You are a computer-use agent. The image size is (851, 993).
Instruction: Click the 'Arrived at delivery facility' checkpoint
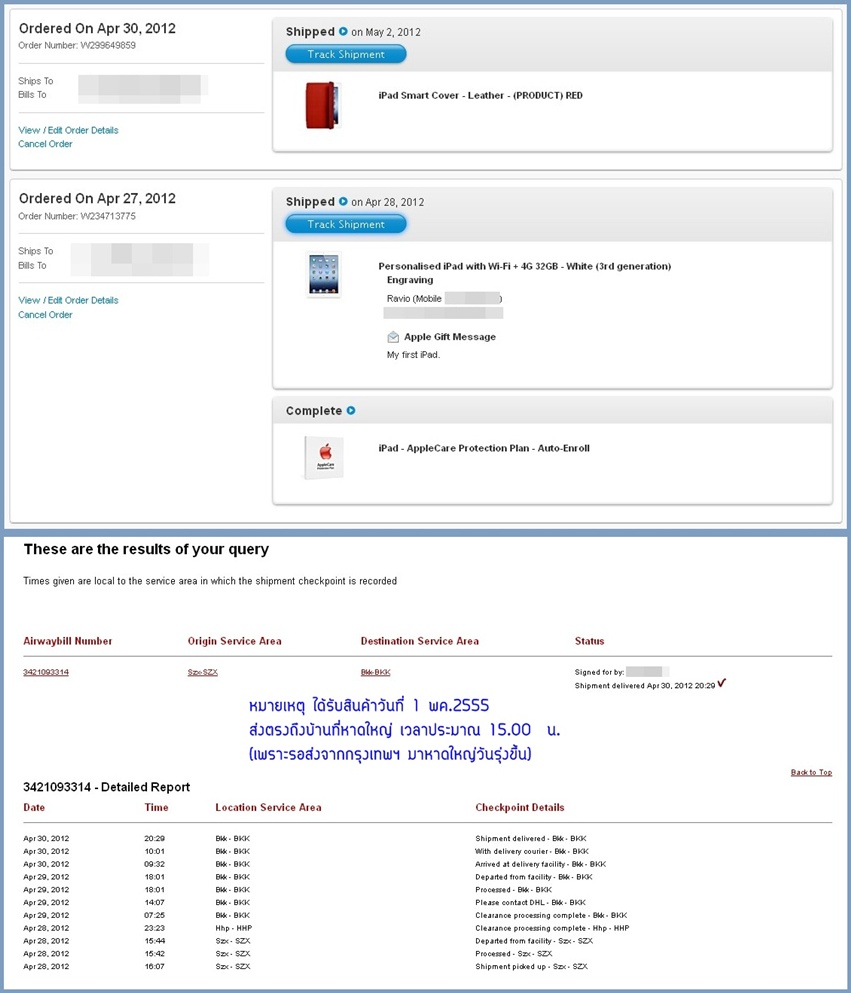point(541,864)
